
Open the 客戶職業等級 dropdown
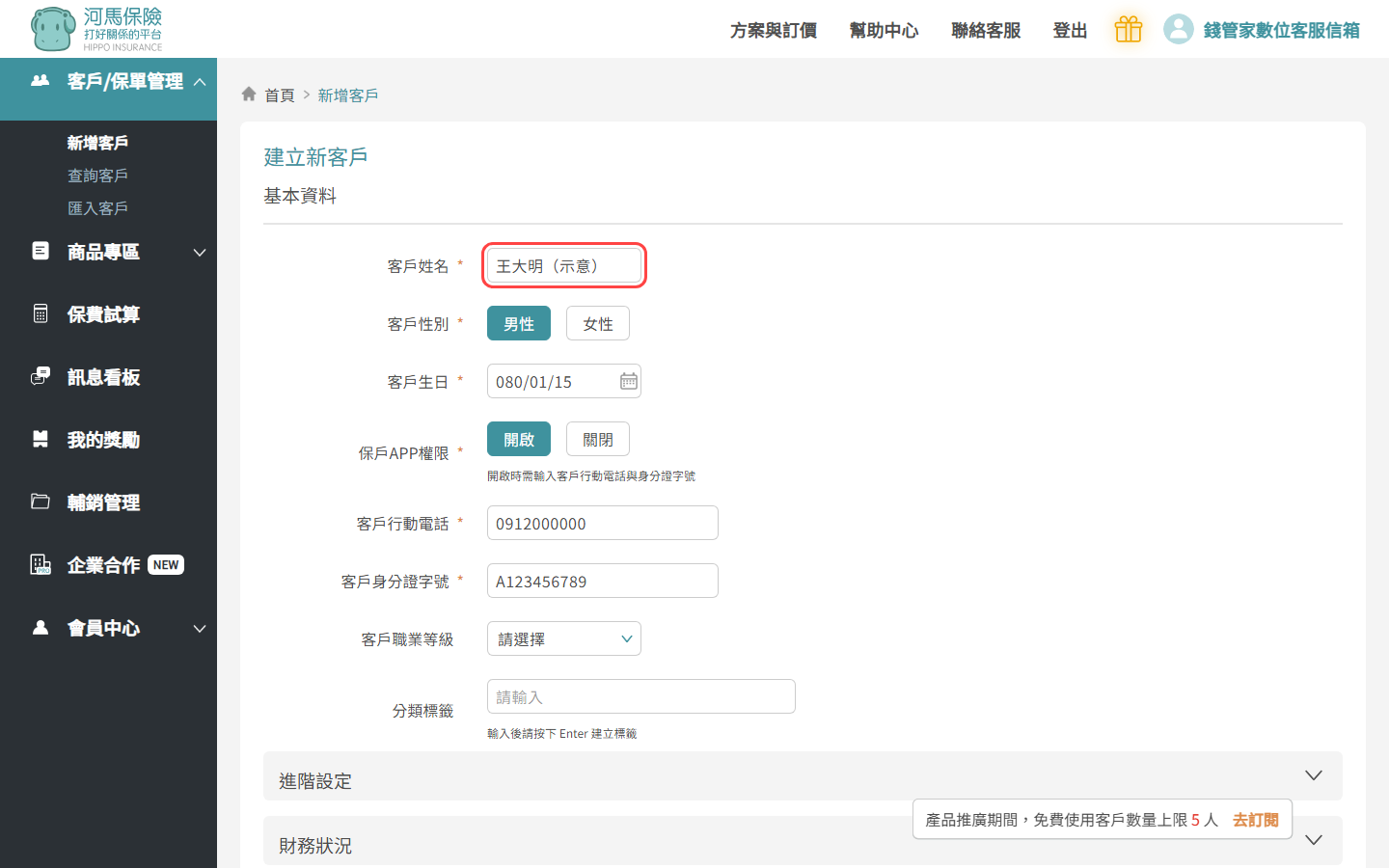[x=563, y=639]
